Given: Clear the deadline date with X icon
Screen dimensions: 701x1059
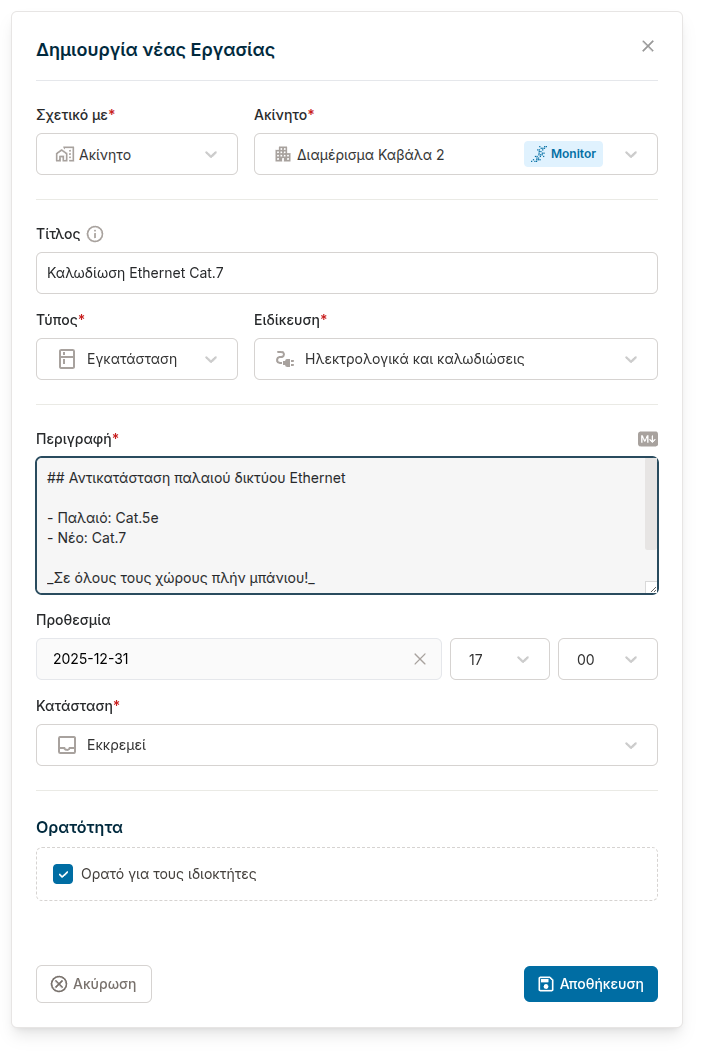Looking at the screenshot, I should click(420, 659).
